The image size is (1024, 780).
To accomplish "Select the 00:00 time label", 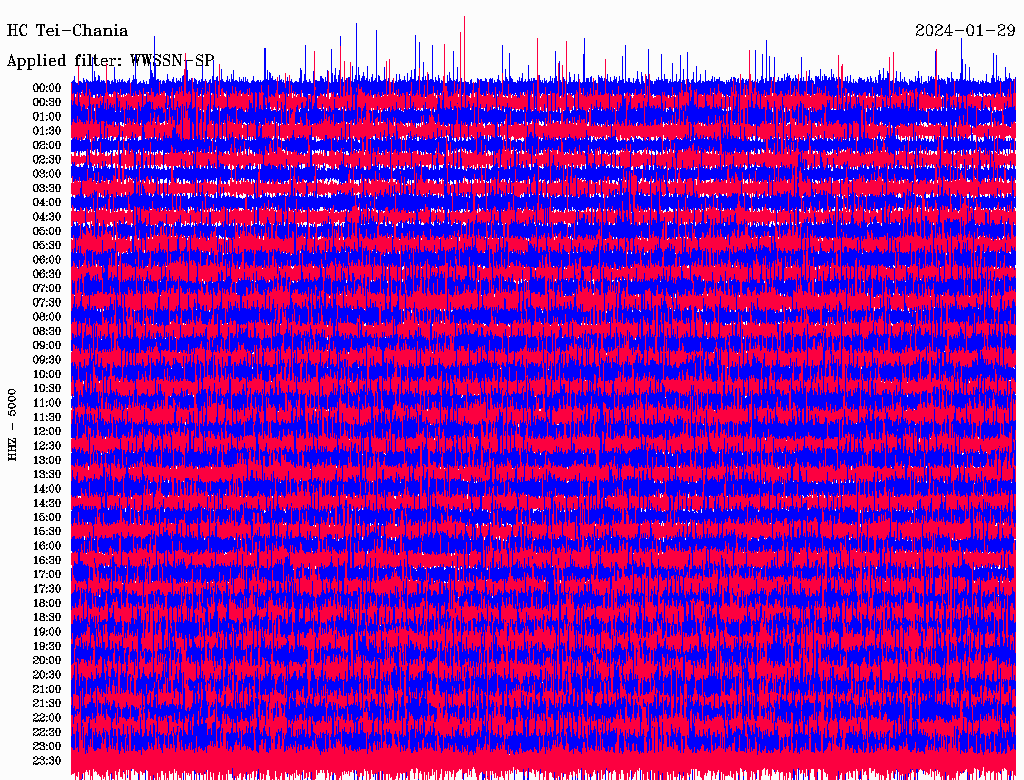I will pos(47,88).
